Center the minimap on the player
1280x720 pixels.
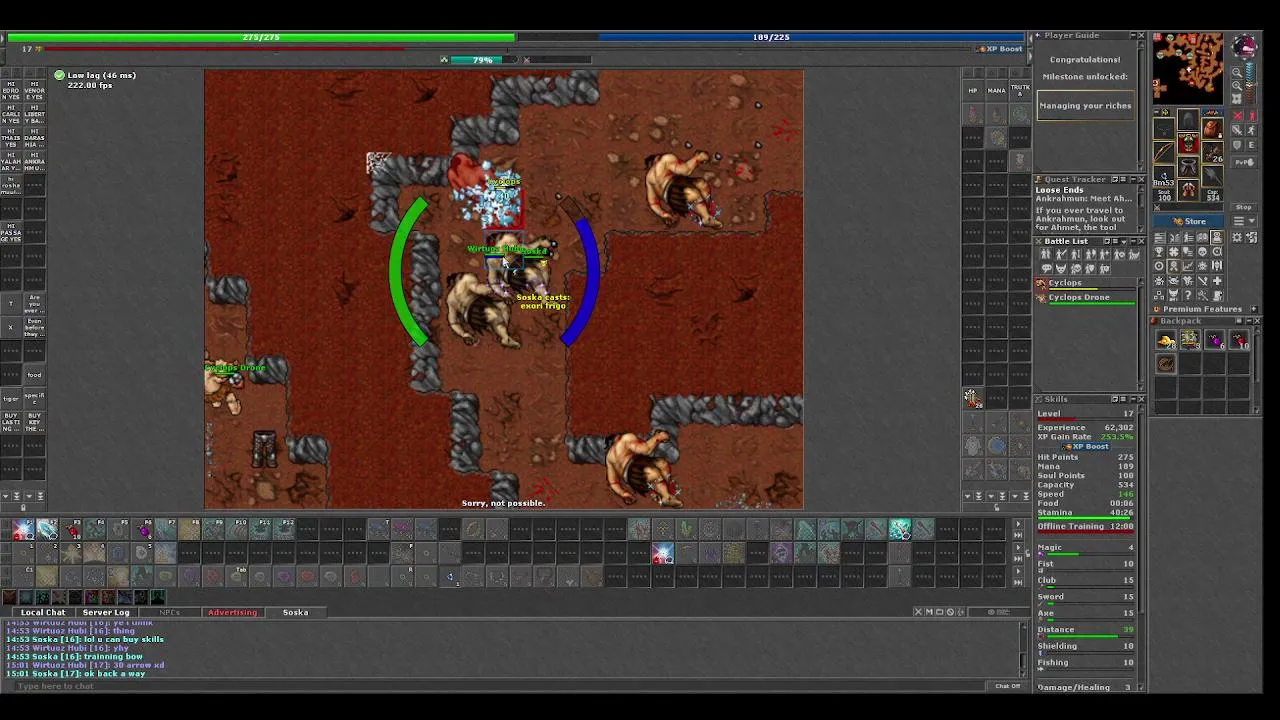point(1236,98)
